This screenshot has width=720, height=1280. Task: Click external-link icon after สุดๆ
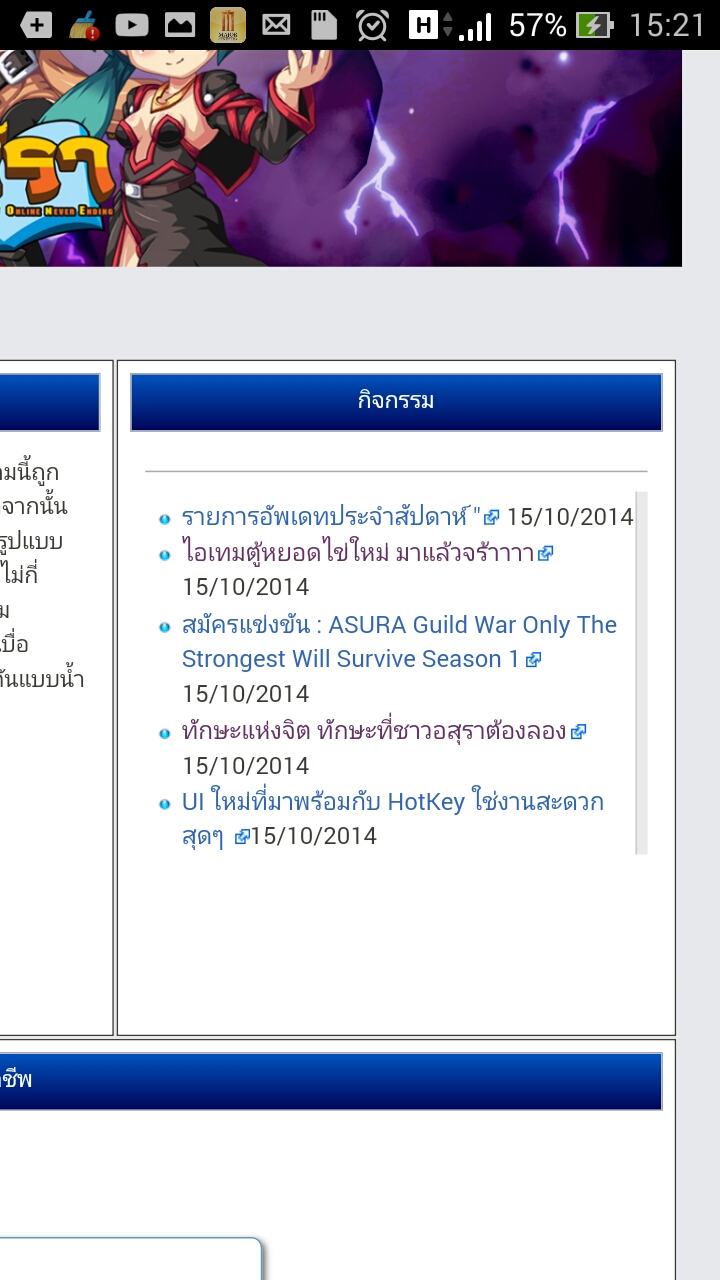coord(241,837)
